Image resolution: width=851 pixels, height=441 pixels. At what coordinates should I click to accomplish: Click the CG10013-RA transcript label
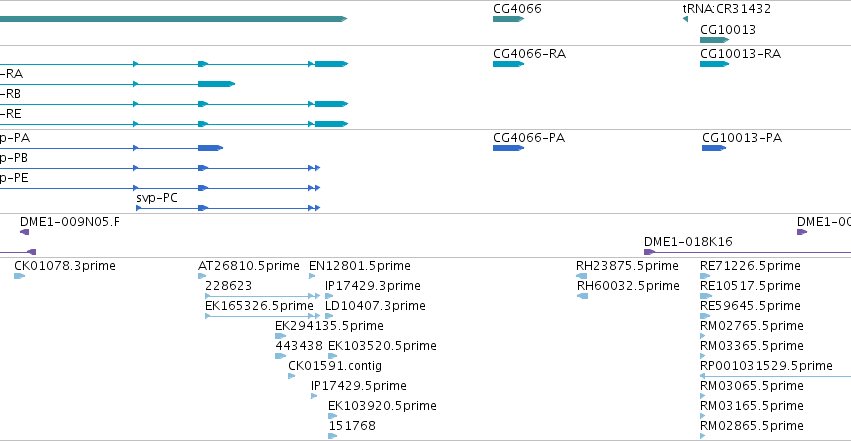pos(740,54)
